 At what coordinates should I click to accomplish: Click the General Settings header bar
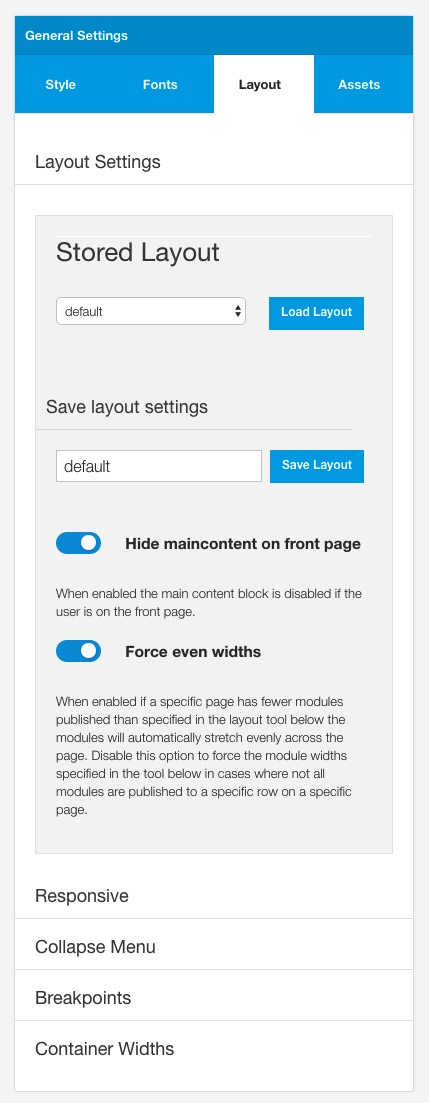tap(214, 35)
